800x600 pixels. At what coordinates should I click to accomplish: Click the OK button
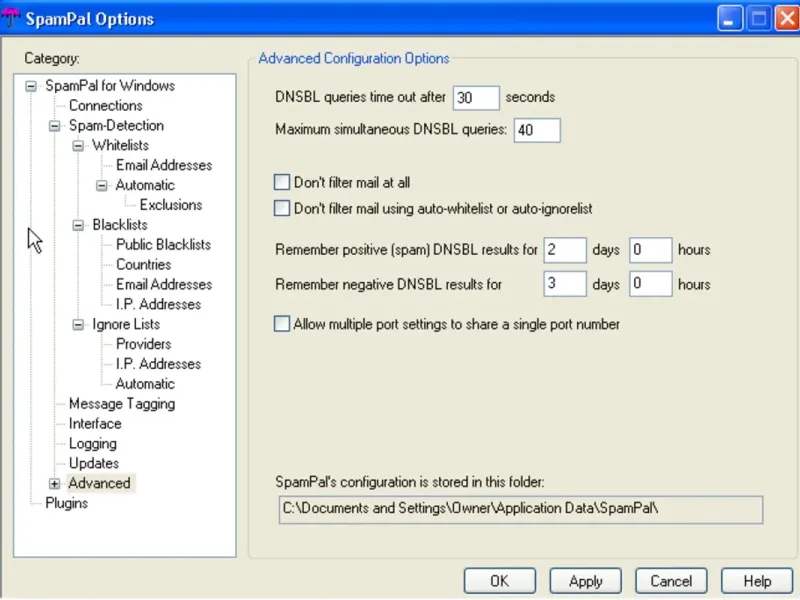coord(499,581)
